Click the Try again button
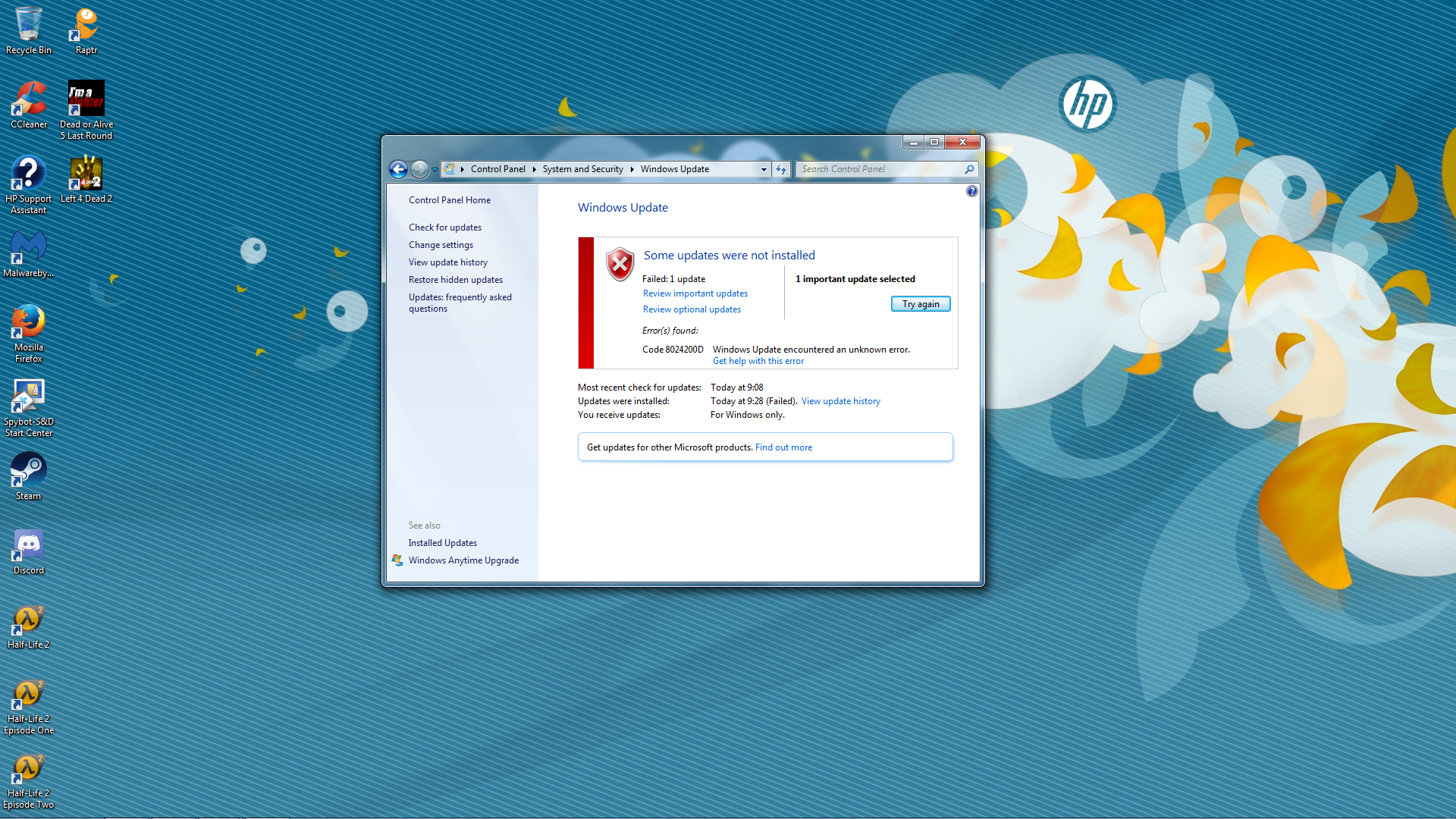Viewport: 1456px width, 819px height. click(x=921, y=304)
